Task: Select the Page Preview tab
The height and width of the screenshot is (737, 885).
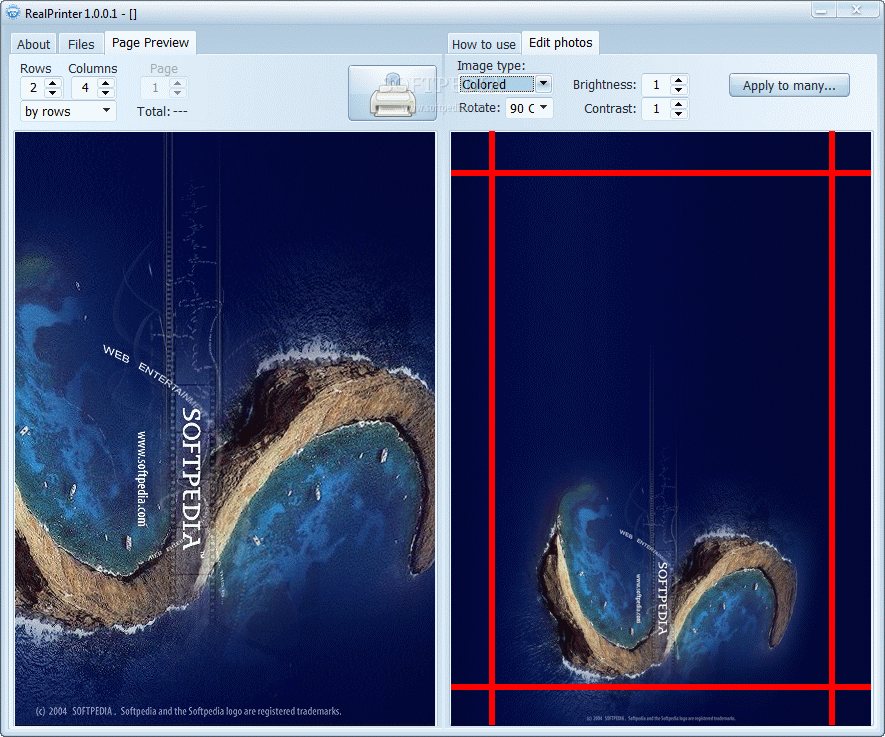Action: tap(150, 43)
